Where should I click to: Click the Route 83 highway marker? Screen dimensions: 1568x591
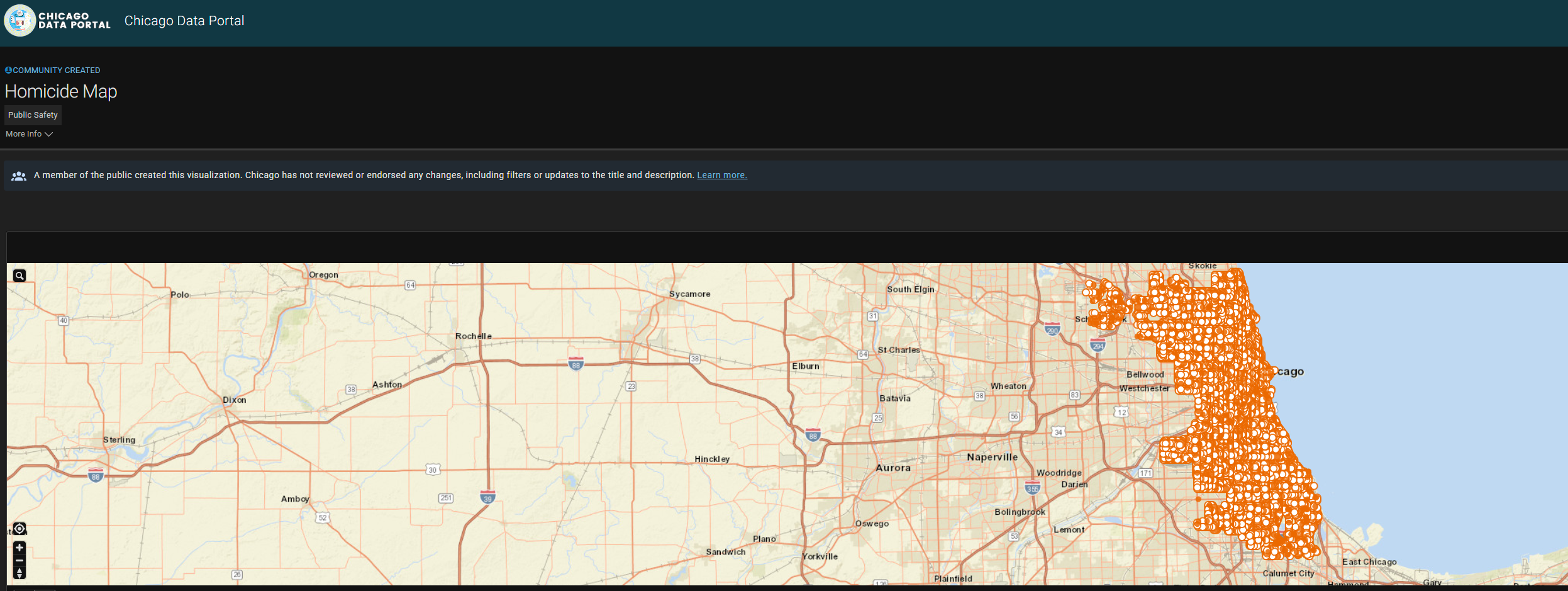(1074, 395)
